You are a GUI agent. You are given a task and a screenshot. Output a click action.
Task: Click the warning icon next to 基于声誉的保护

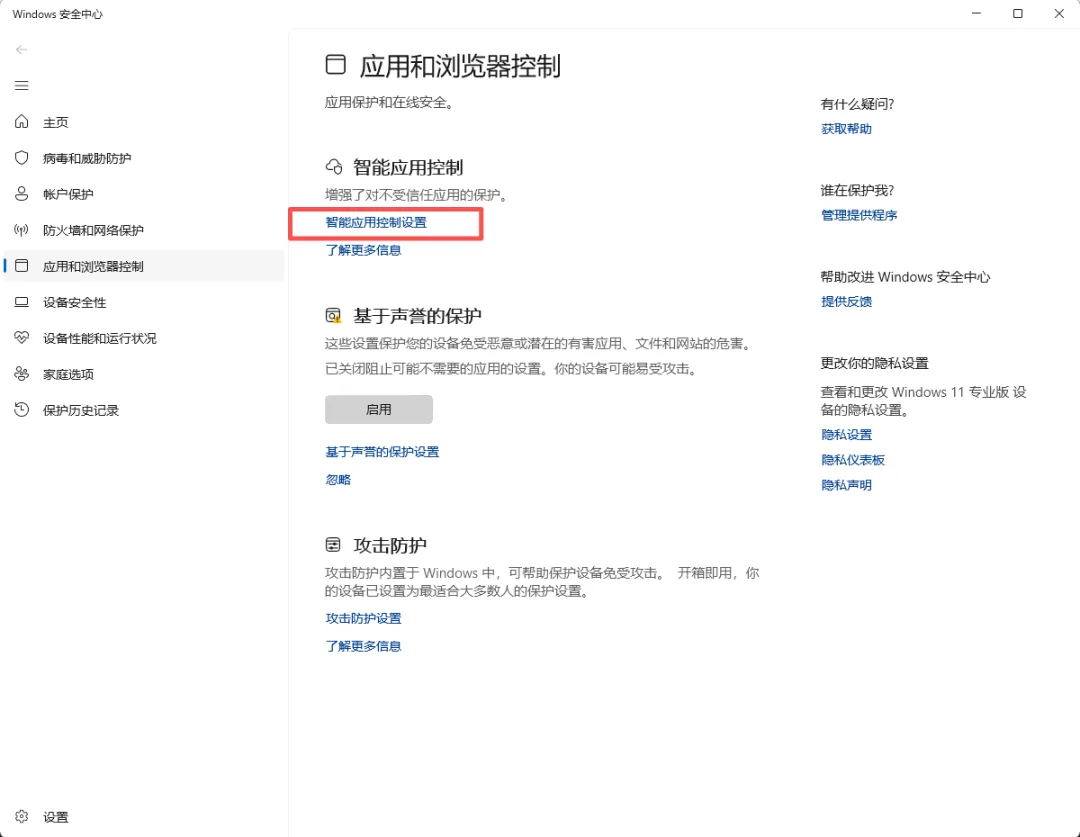[333, 316]
